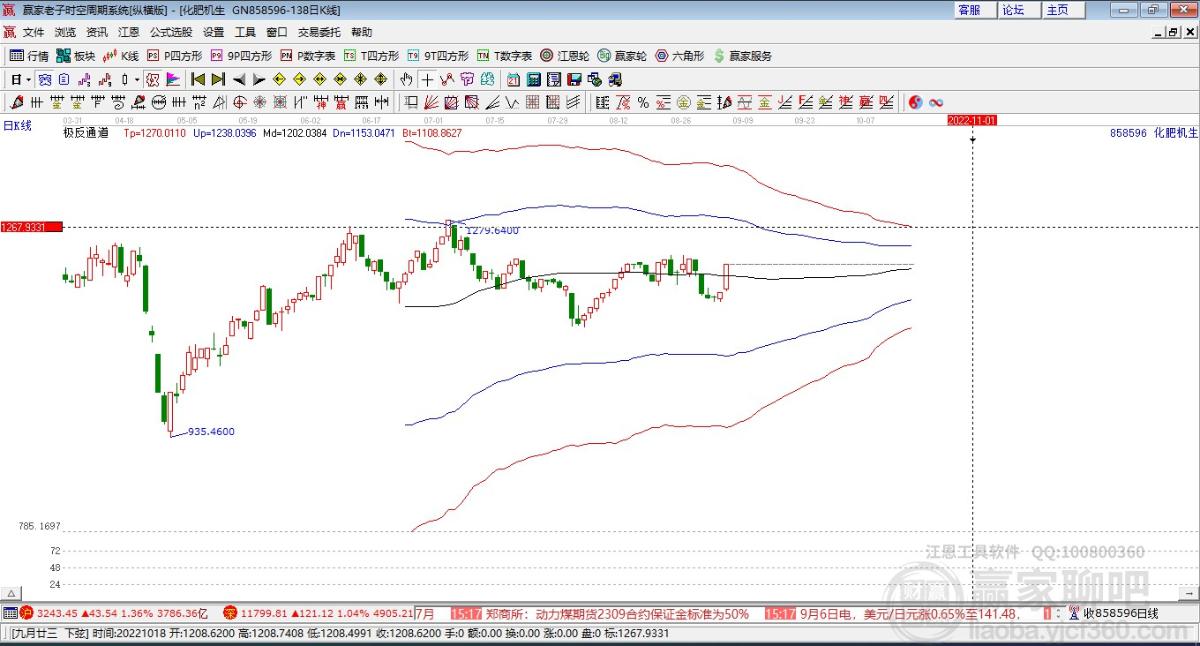
Task: Click the 客服 button at top right
Action: pyautogui.click(x=968, y=10)
